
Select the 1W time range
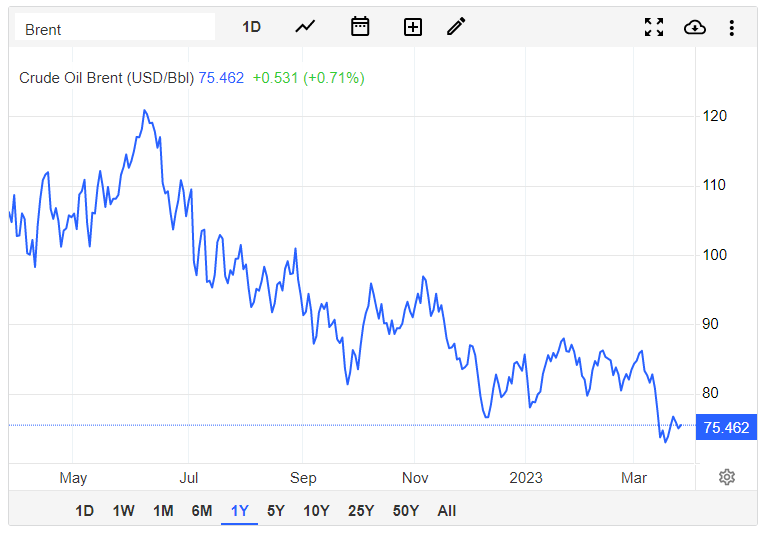[x=124, y=511]
